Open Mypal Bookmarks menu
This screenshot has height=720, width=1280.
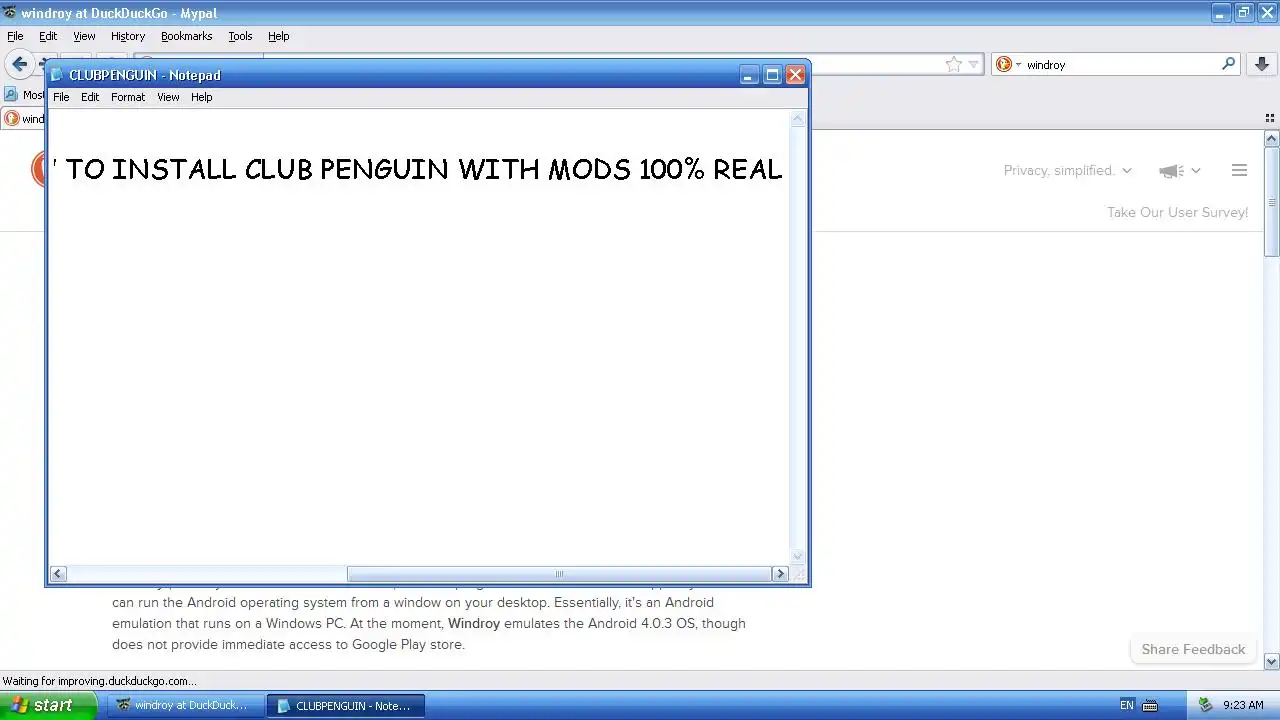pos(187,36)
